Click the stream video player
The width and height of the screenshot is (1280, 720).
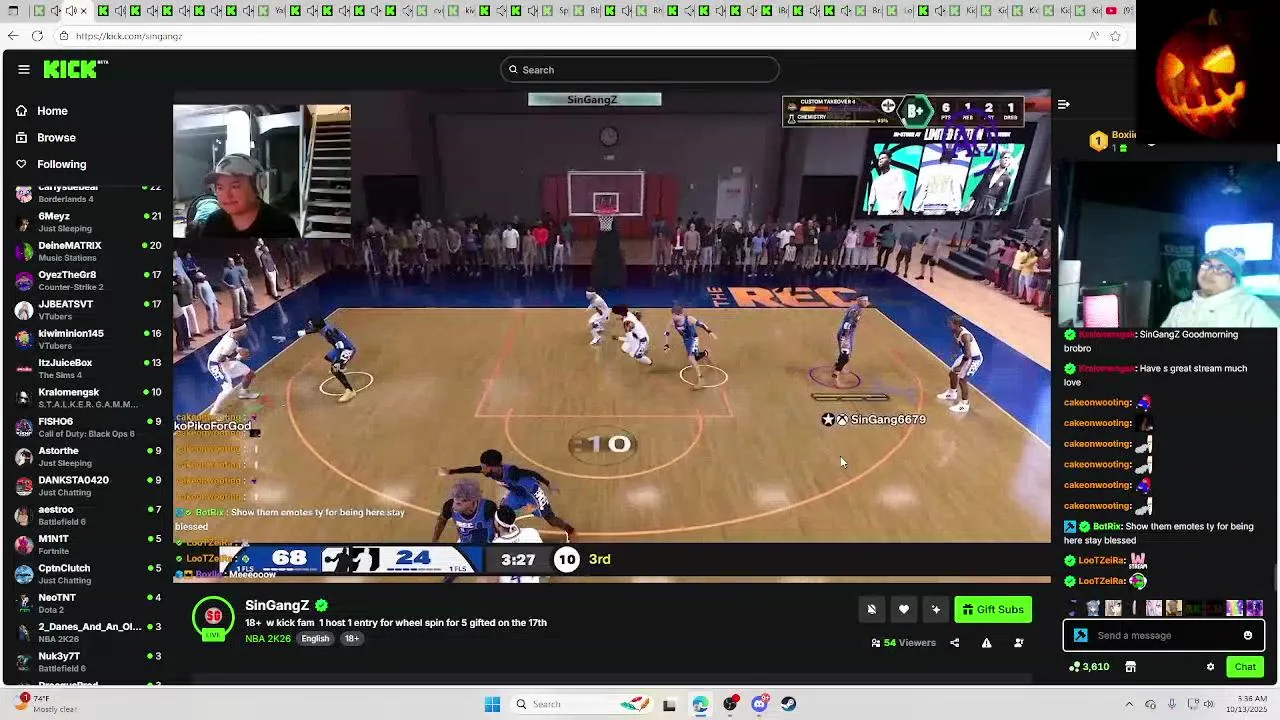click(612, 335)
